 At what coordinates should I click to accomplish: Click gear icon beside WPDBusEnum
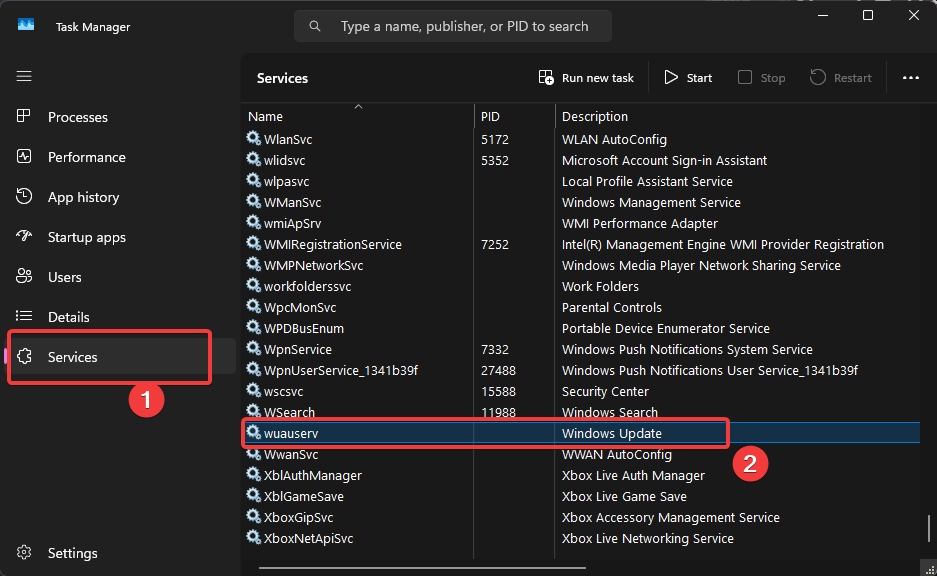(253, 327)
